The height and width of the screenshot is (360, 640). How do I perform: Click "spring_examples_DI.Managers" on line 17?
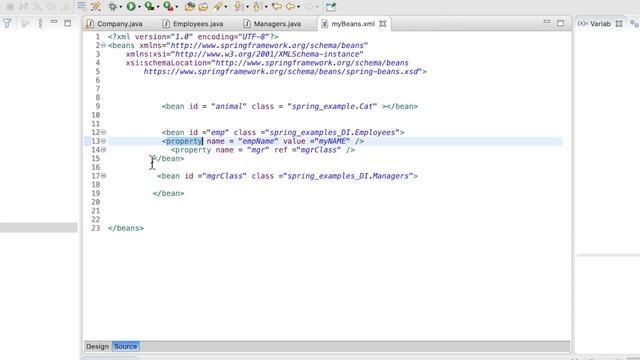click(x=348, y=176)
